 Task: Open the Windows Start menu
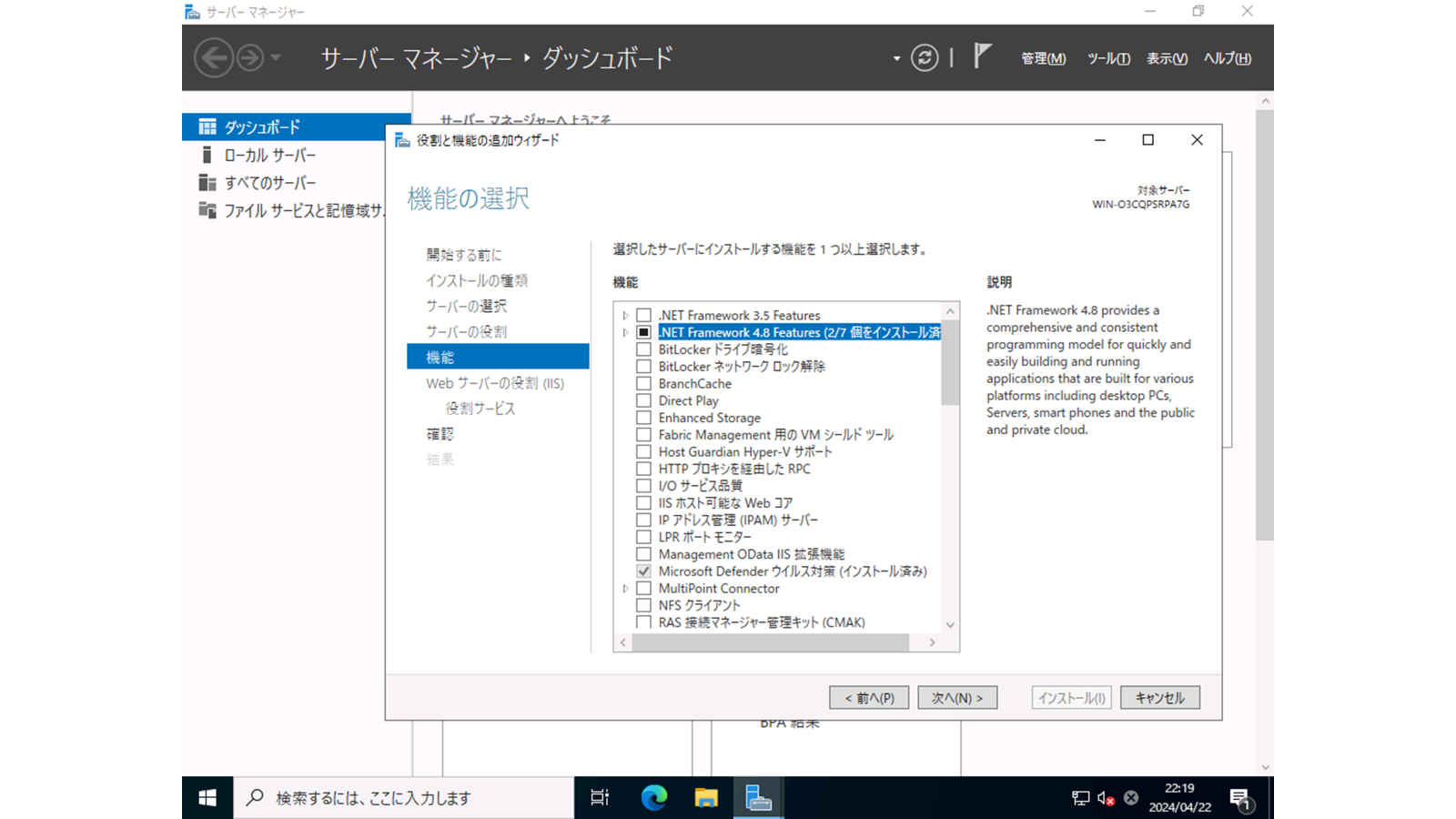[x=207, y=798]
